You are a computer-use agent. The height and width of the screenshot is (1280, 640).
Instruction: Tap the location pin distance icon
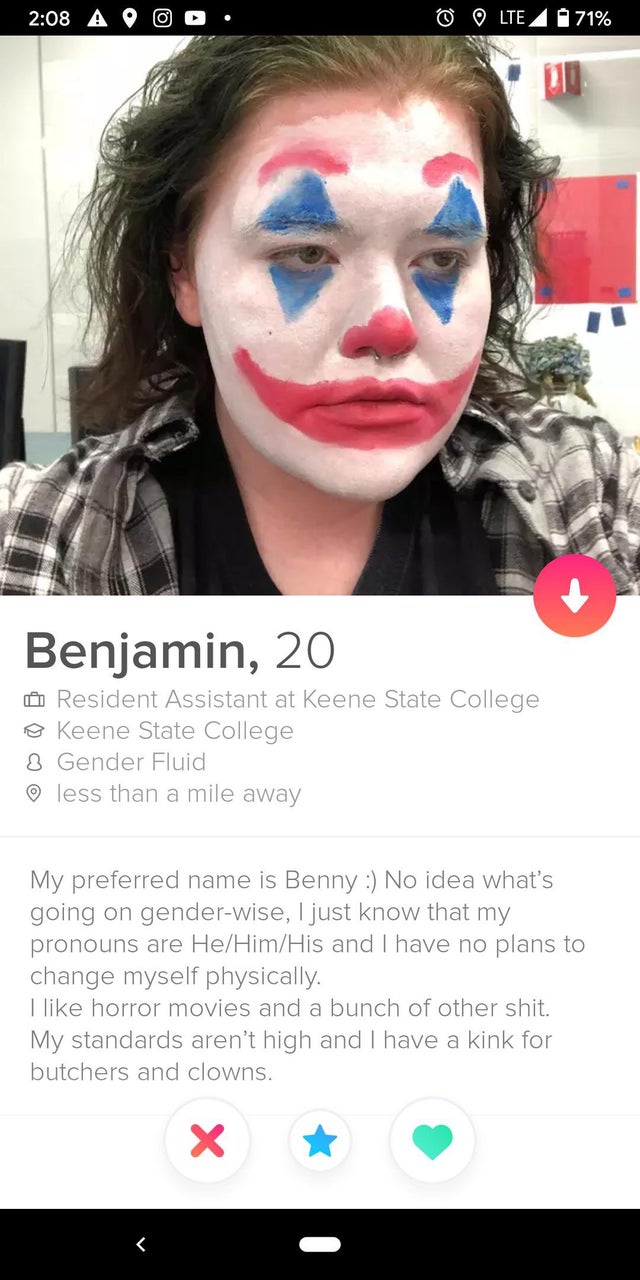35,794
